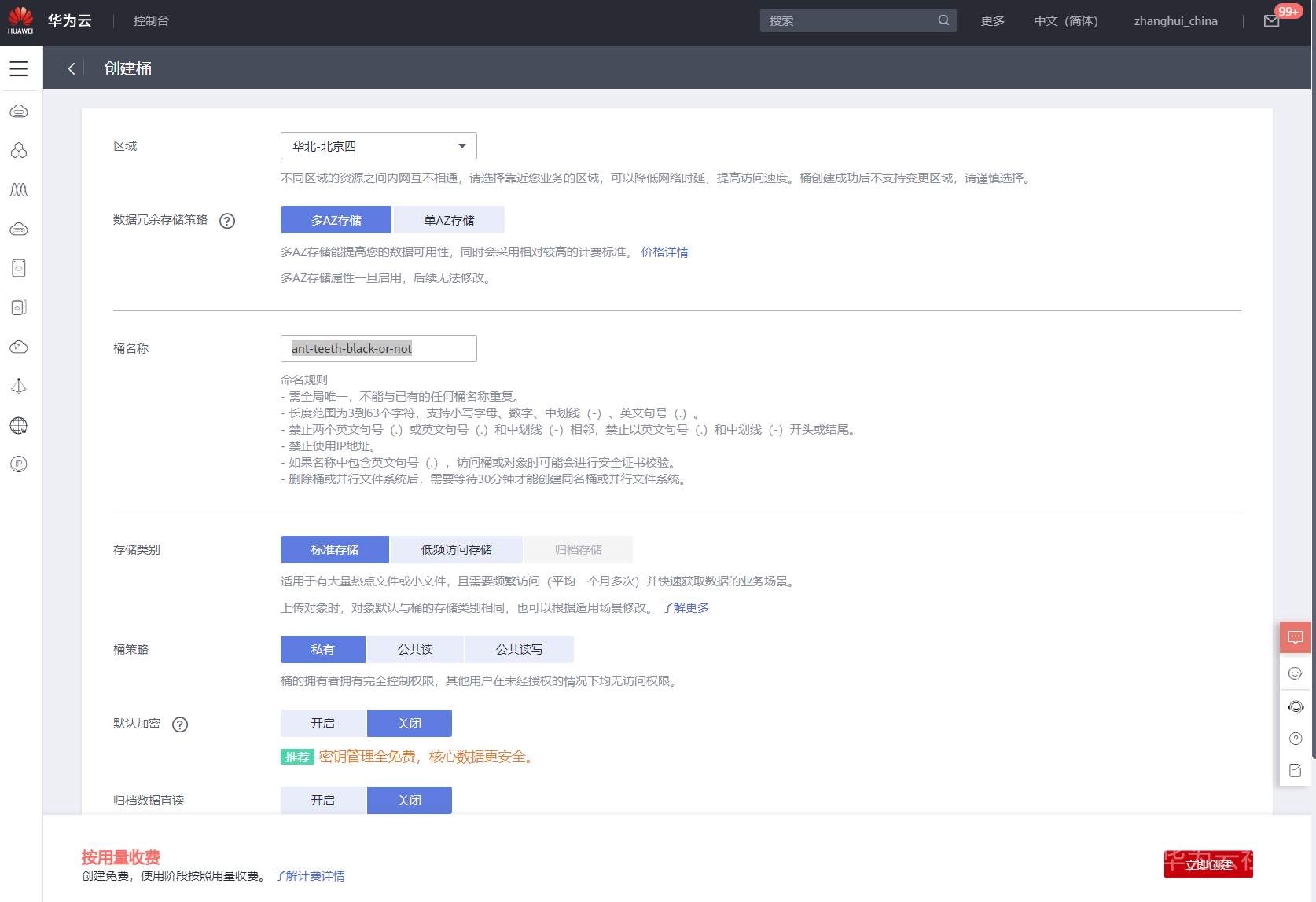Open the headset customer service icon

1296,707
